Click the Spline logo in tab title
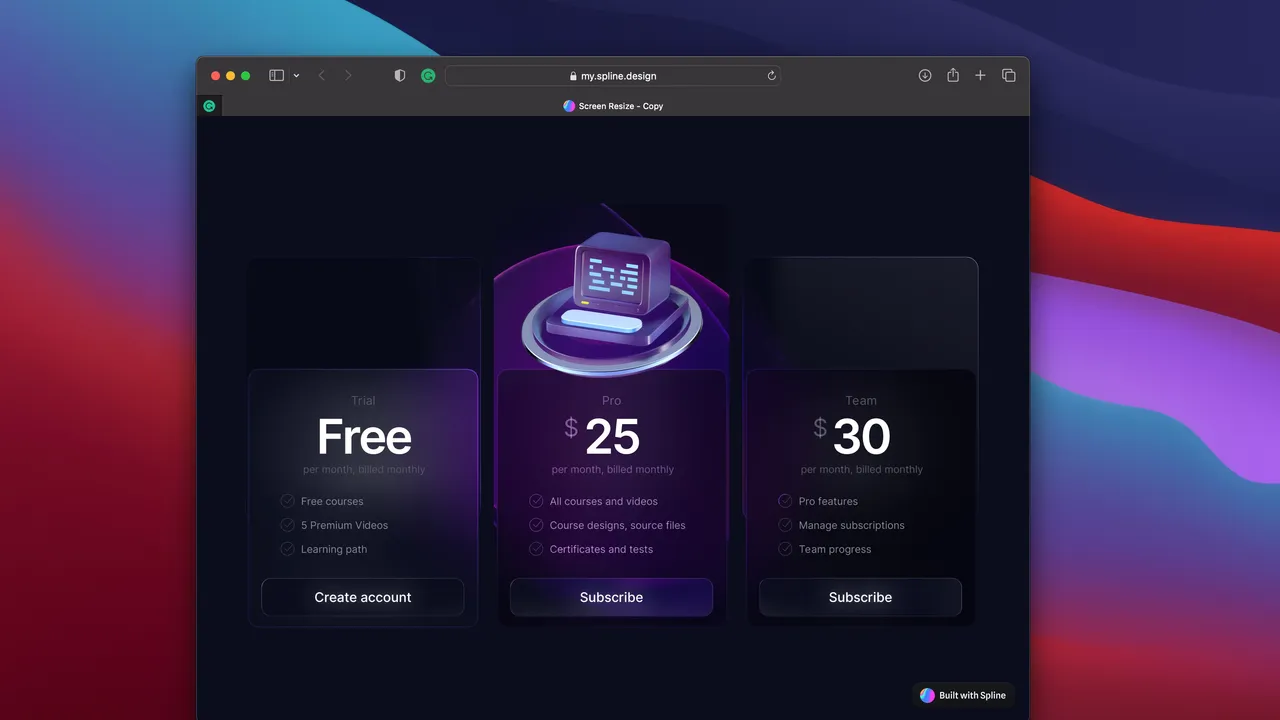 569,106
